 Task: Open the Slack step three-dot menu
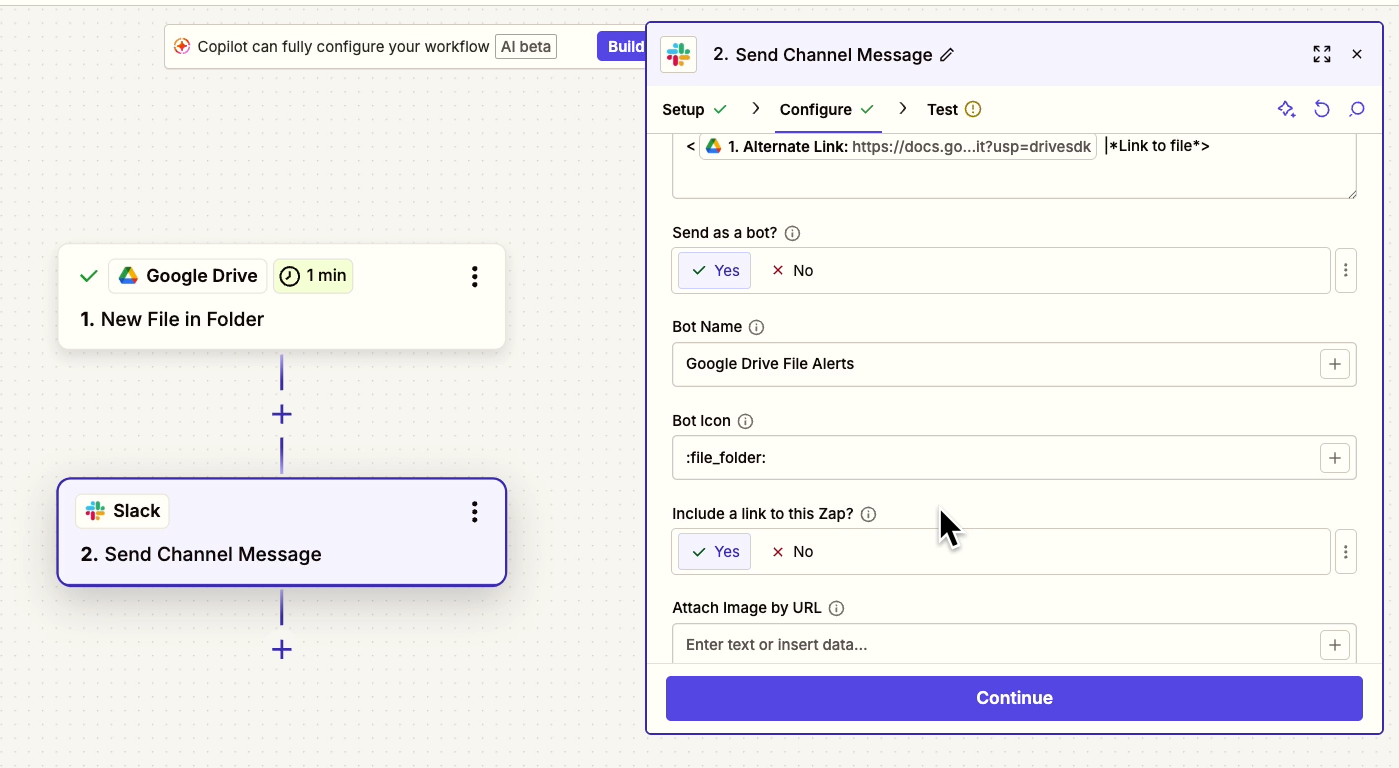tap(475, 512)
